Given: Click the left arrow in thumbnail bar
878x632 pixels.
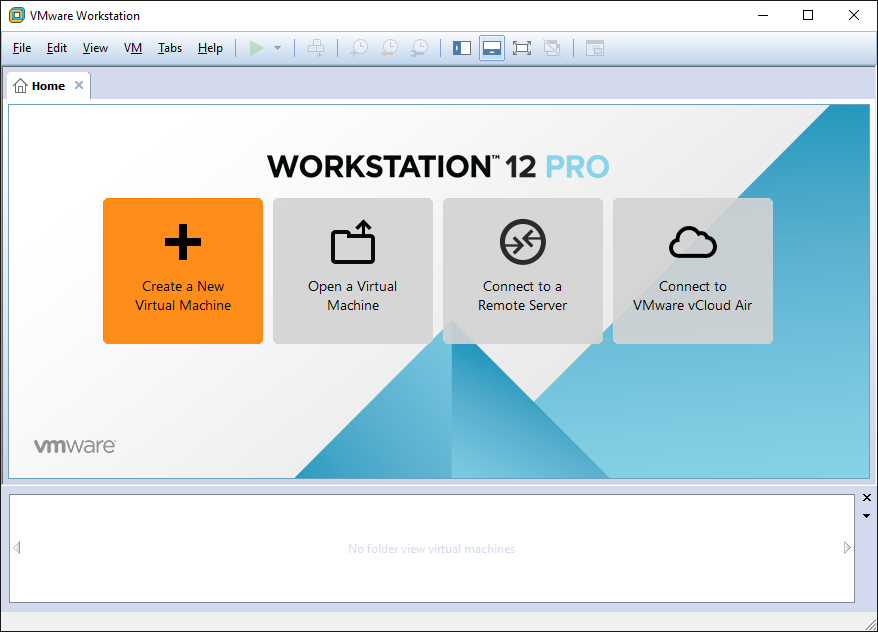Looking at the screenshot, I should (17, 547).
